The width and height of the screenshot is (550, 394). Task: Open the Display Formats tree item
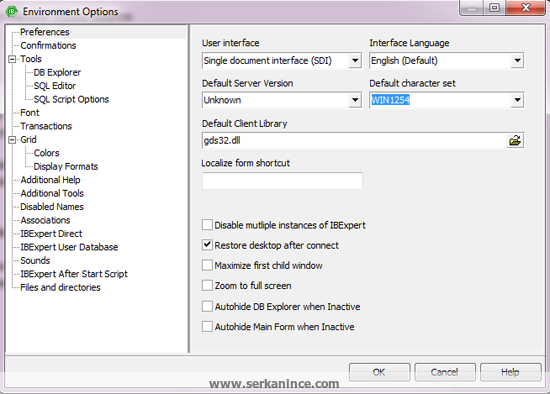click(x=66, y=166)
